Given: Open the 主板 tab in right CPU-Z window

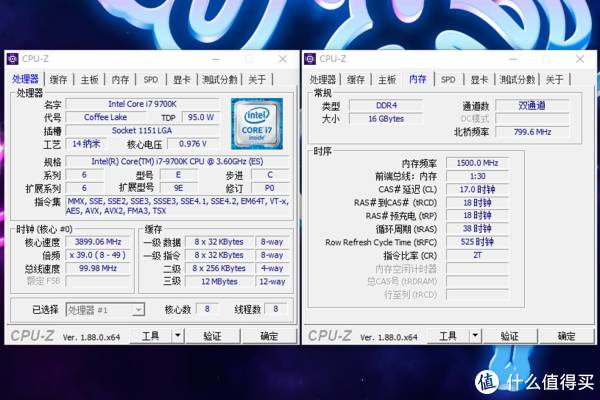Looking at the screenshot, I should pos(387,80).
